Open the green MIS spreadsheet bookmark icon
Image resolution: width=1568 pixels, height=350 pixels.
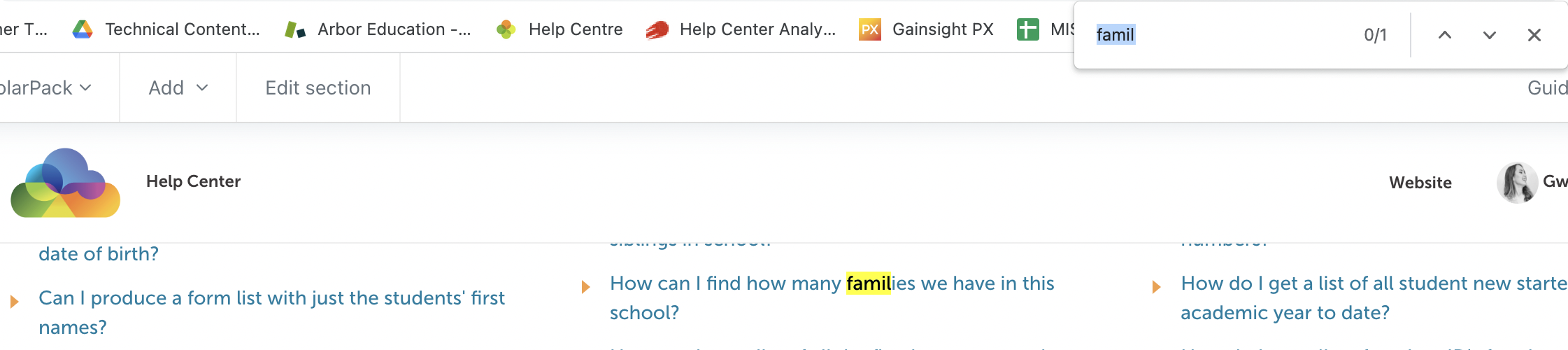coord(1027,29)
